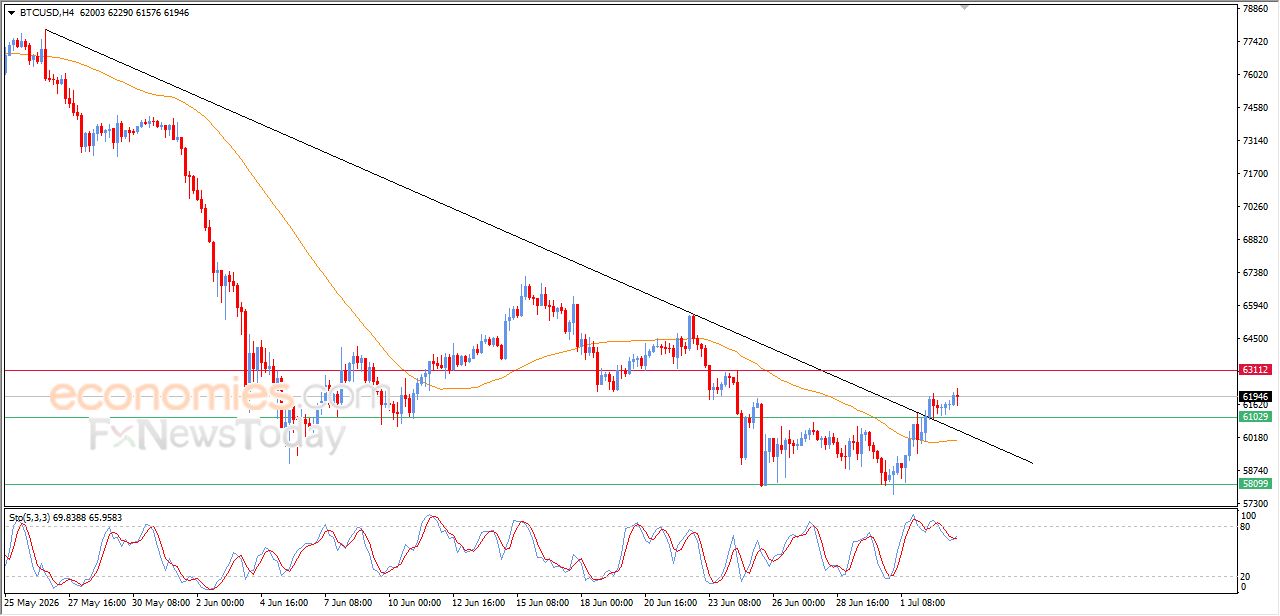Select the black 61946 current price tag
This screenshot has height=616, width=1280.
[x=1255, y=397]
